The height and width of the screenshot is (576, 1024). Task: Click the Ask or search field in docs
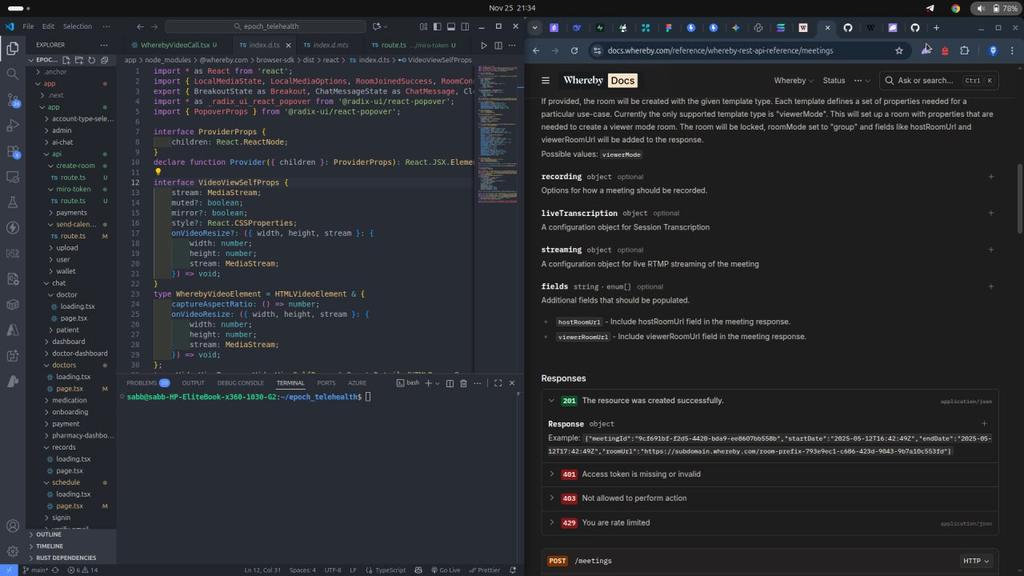tap(938, 80)
